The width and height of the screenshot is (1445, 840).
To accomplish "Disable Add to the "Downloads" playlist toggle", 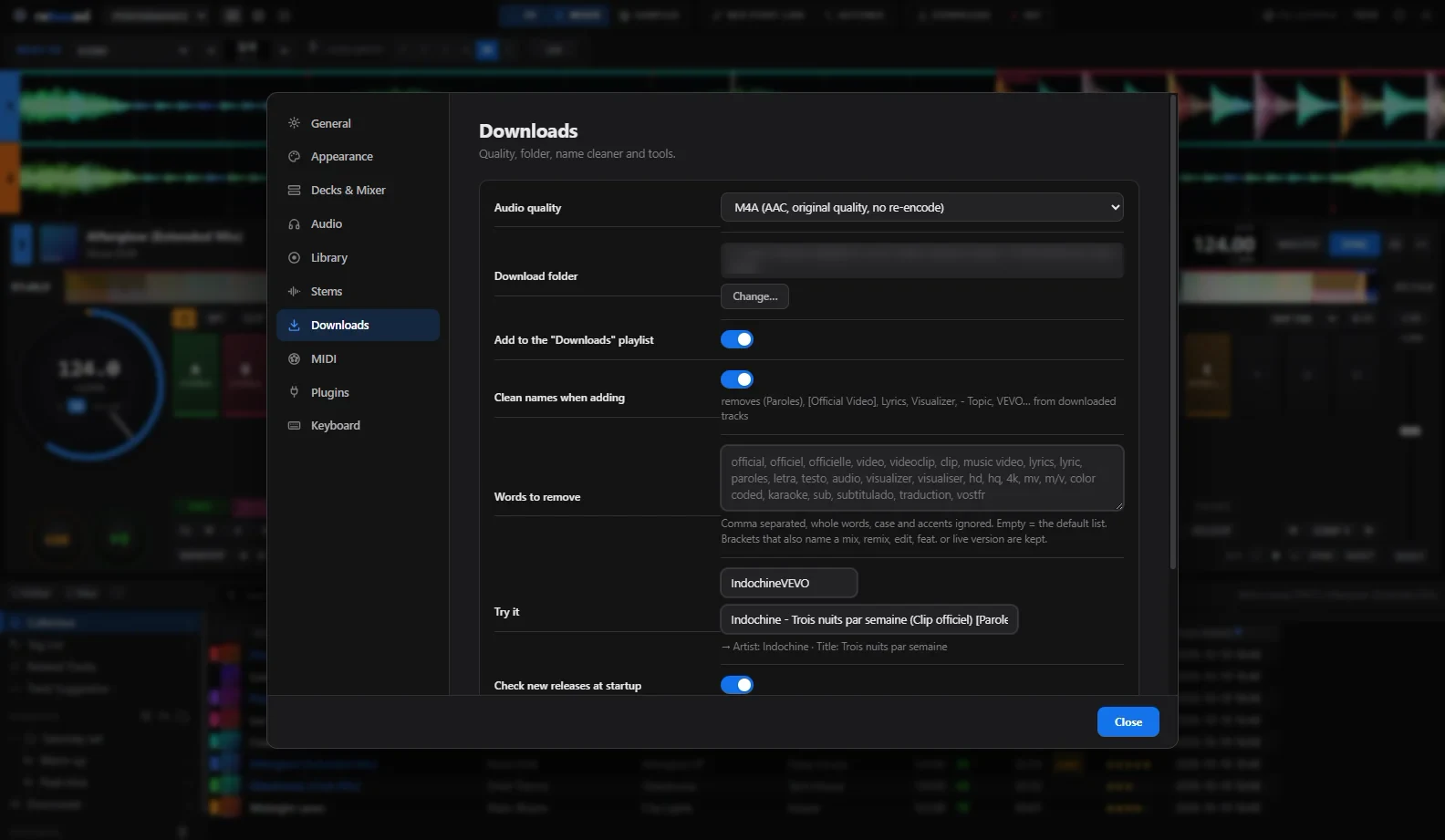I will pyautogui.click(x=737, y=339).
